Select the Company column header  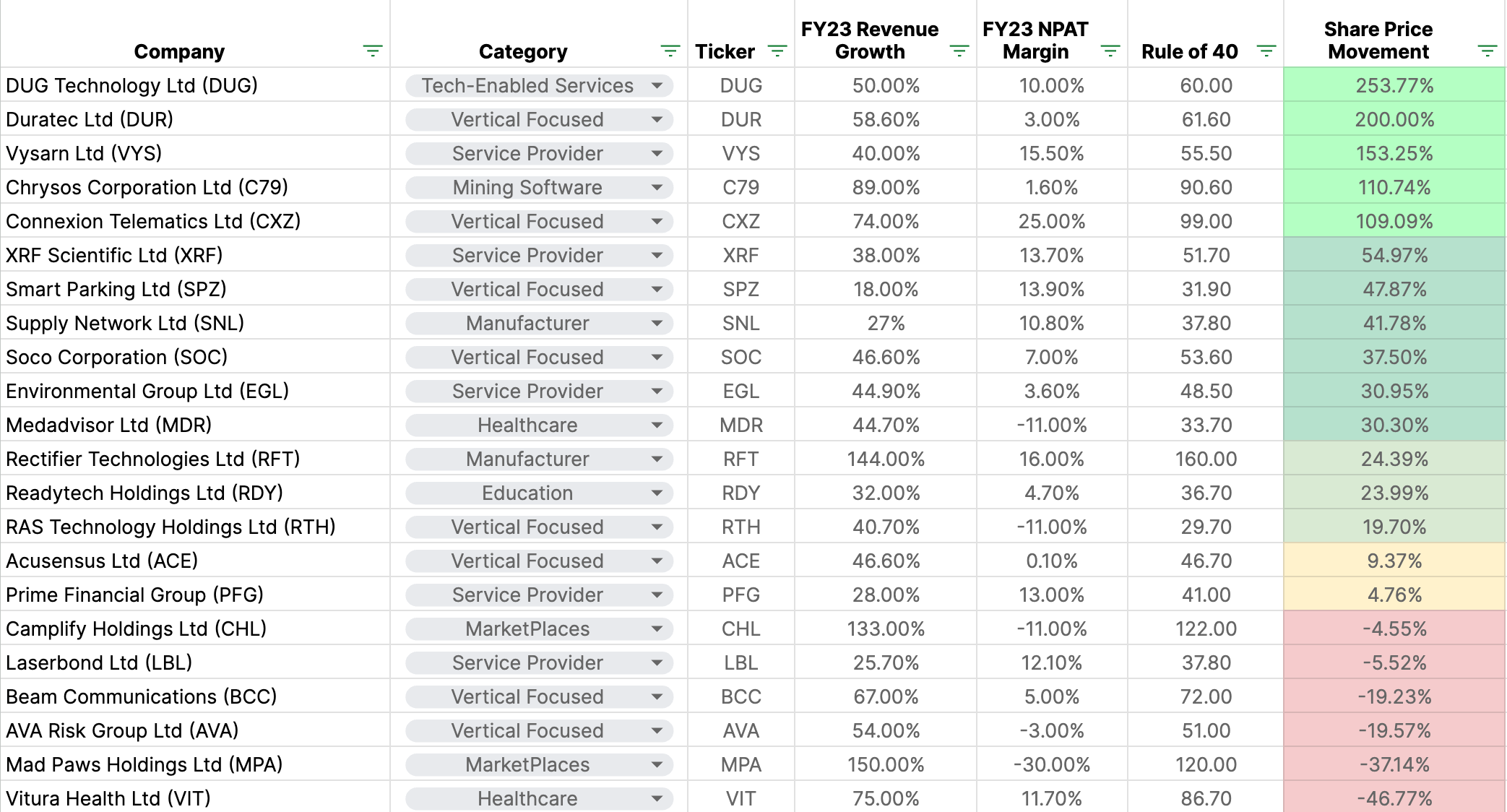[x=179, y=51]
